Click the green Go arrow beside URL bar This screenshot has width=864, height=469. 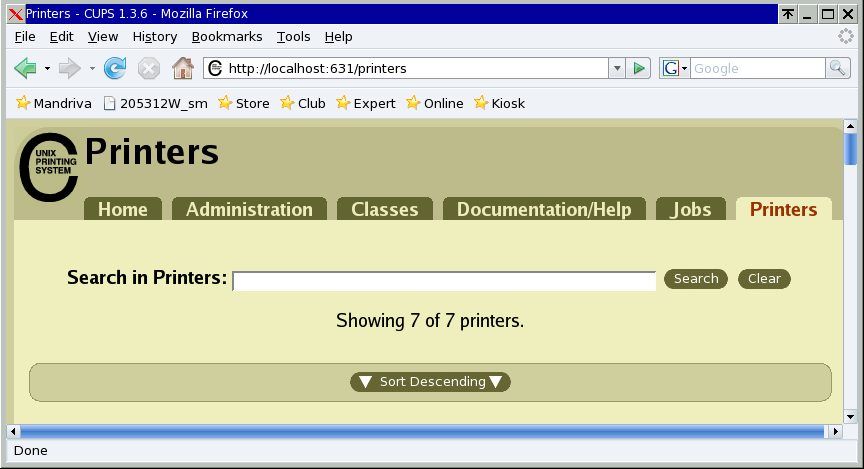click(x=639, y=68)
